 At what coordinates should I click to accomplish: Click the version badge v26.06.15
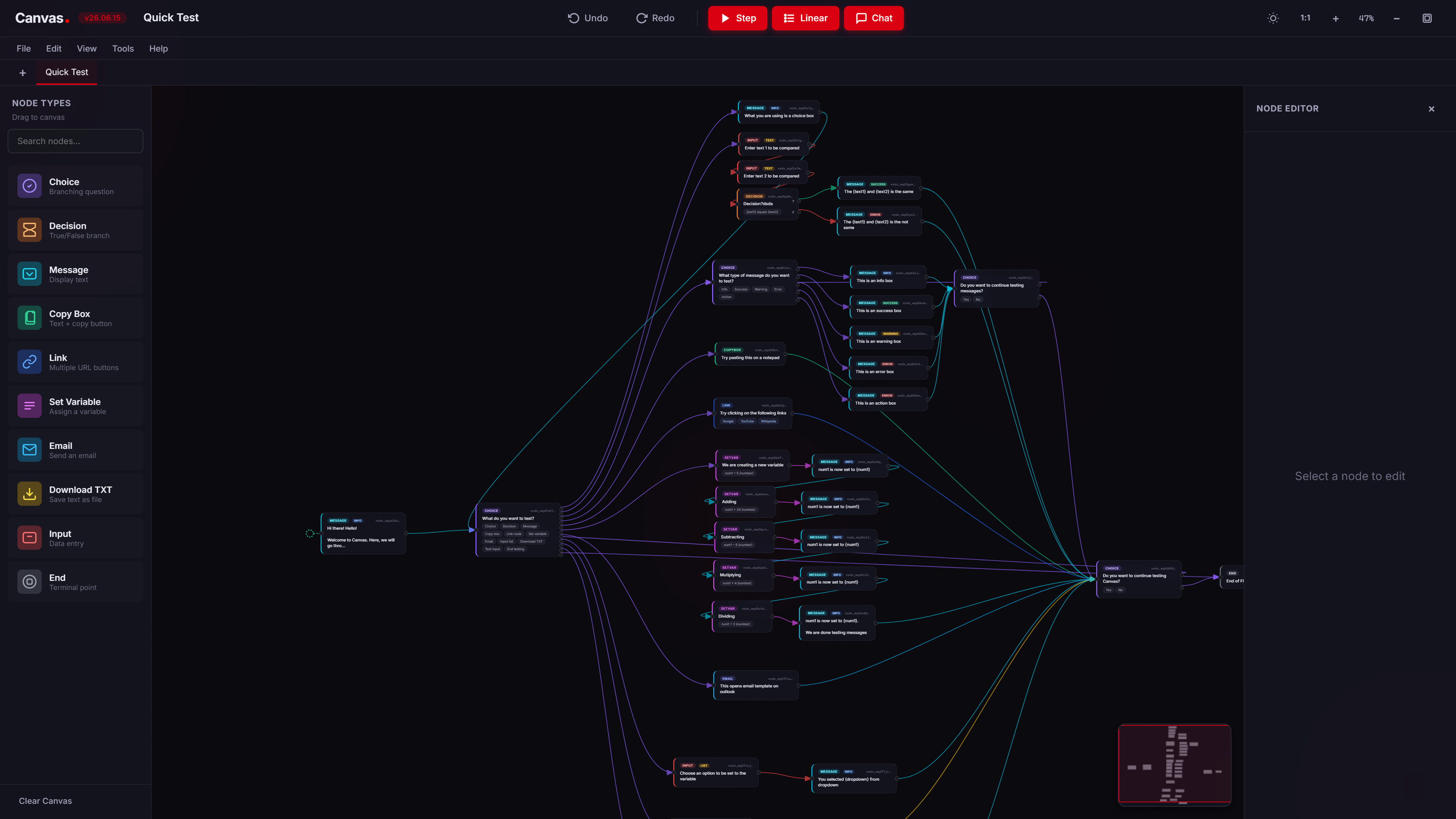coord(102,17)
